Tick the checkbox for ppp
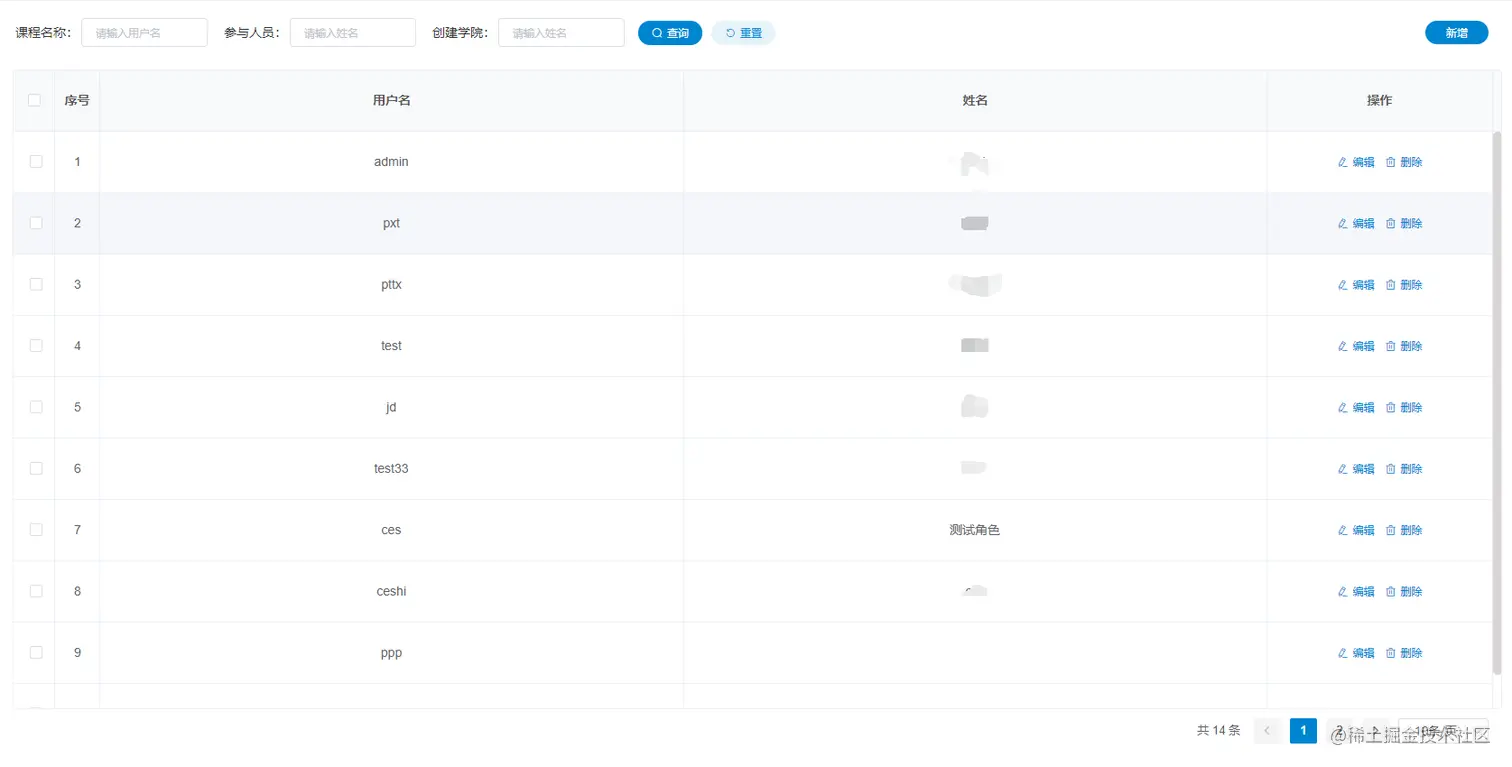This screenshot has width=1512, height=767. coord(36,652)
